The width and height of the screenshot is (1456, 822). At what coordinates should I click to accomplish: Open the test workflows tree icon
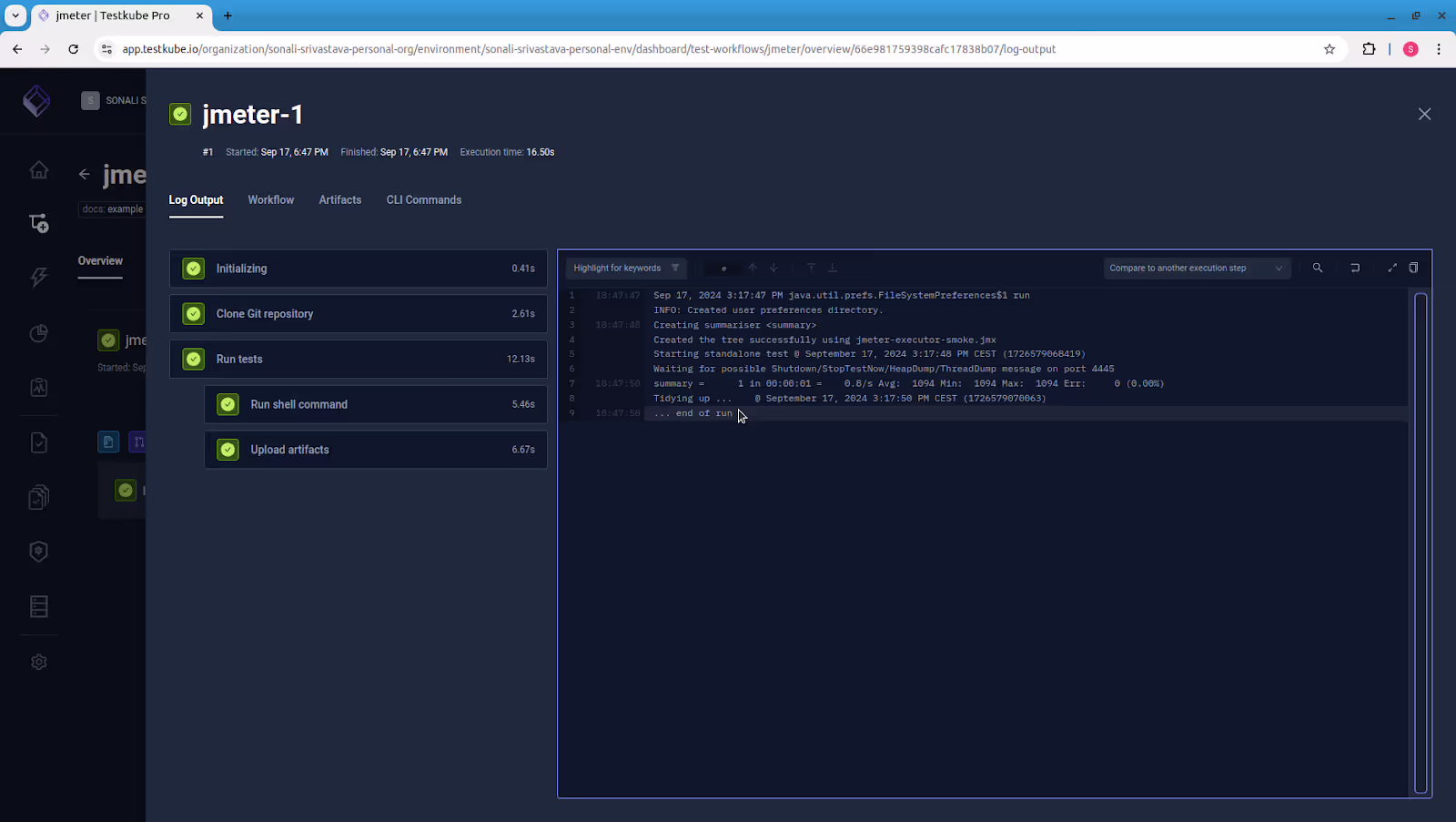pyautogui.click(x=38, y=223)
